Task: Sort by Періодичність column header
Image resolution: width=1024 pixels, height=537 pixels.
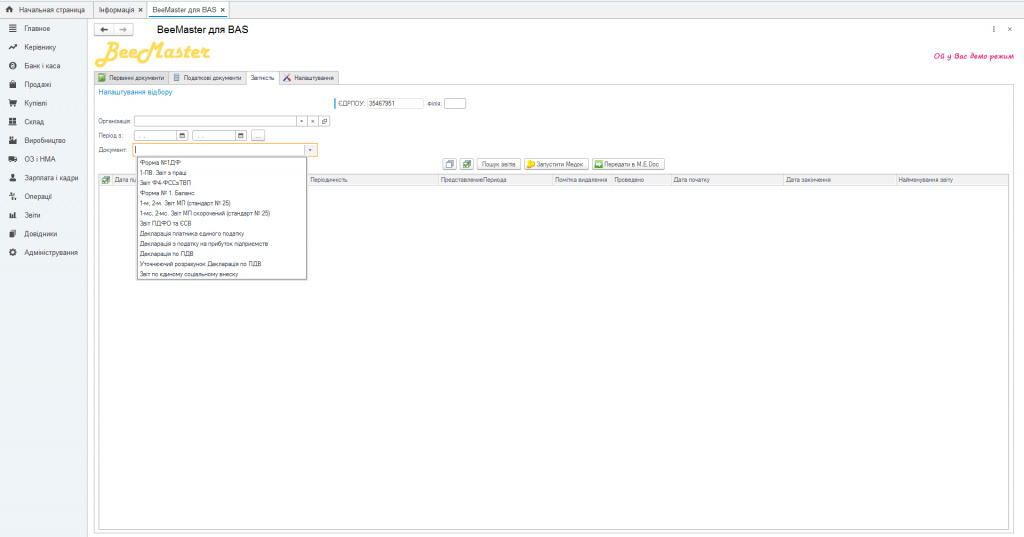Action: click(x=372, y=180)
